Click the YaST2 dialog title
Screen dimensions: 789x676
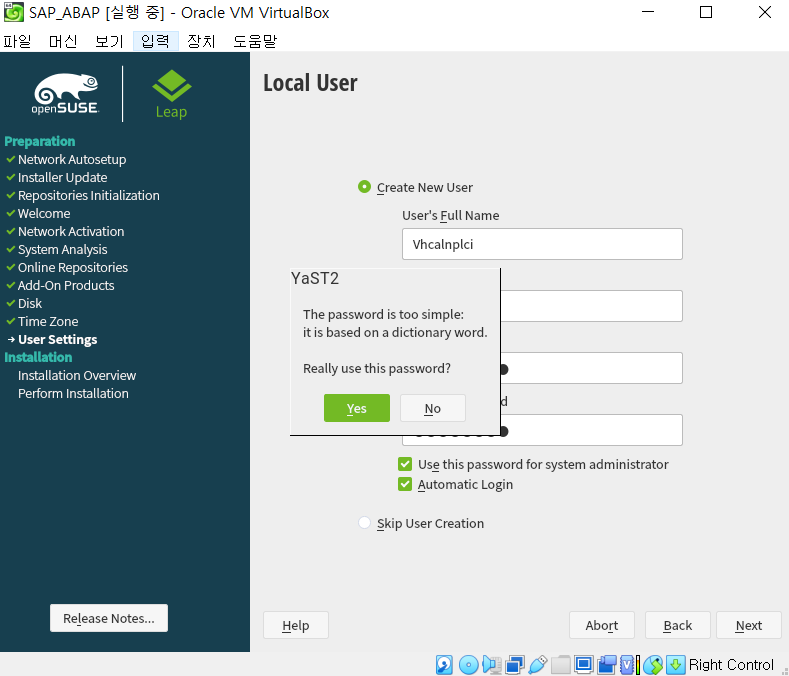pyautogui.click(x=315, y=278)
